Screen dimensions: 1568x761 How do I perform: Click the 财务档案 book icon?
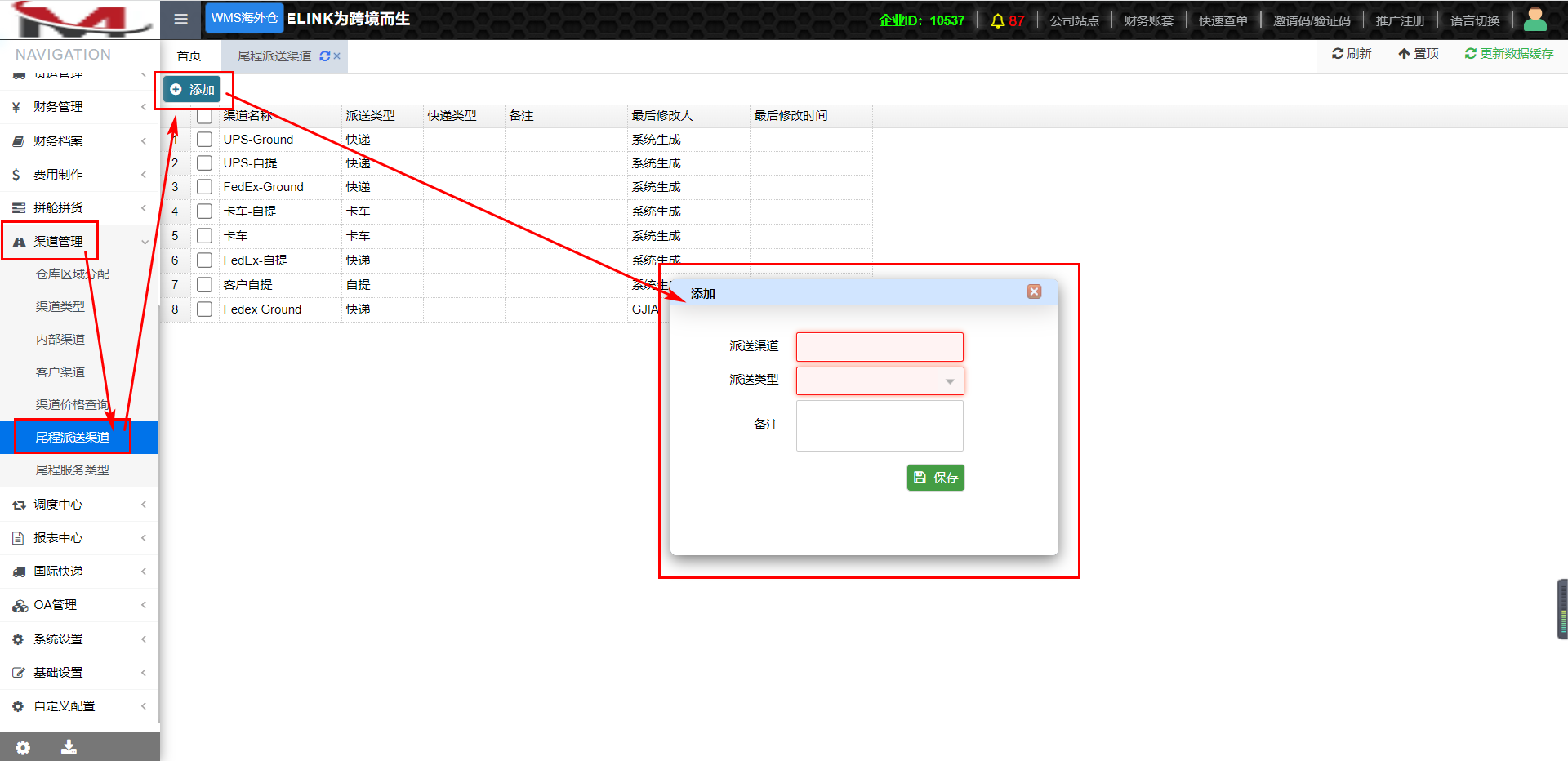(18, 141)
